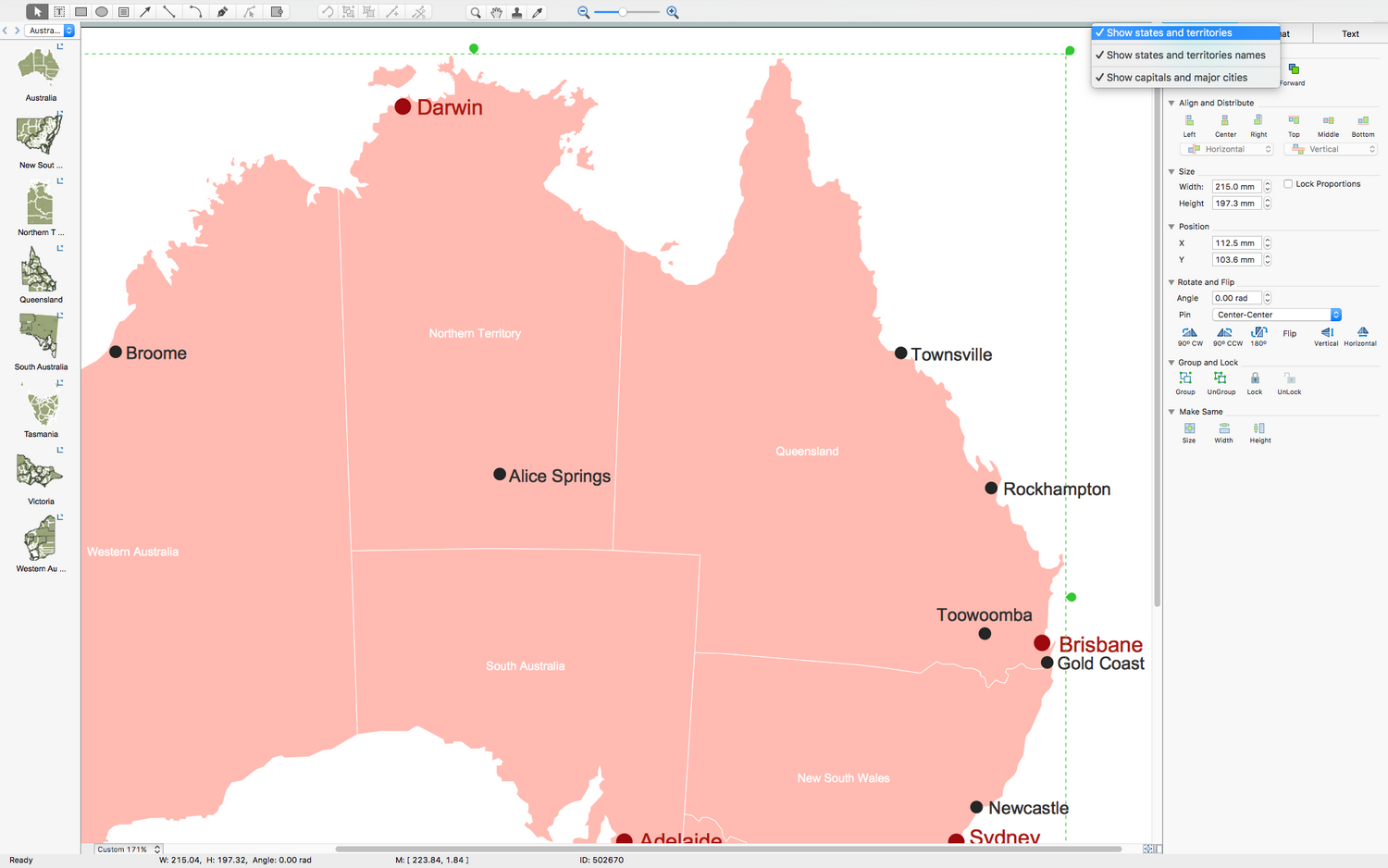The image size is (1388, 868).
Task: Select the stamp tool
Action: (517, 12)
